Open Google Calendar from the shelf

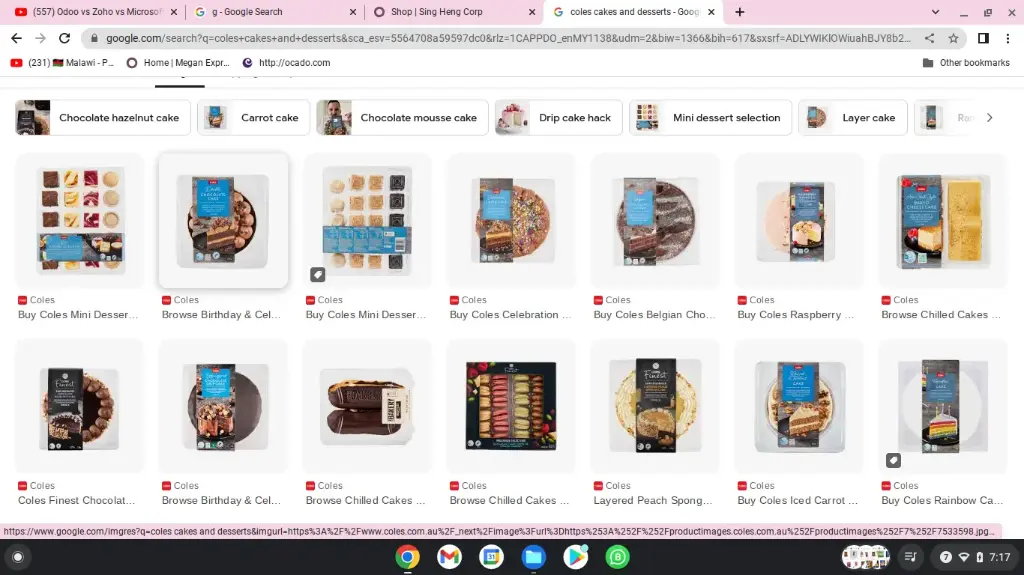point(491,557)
